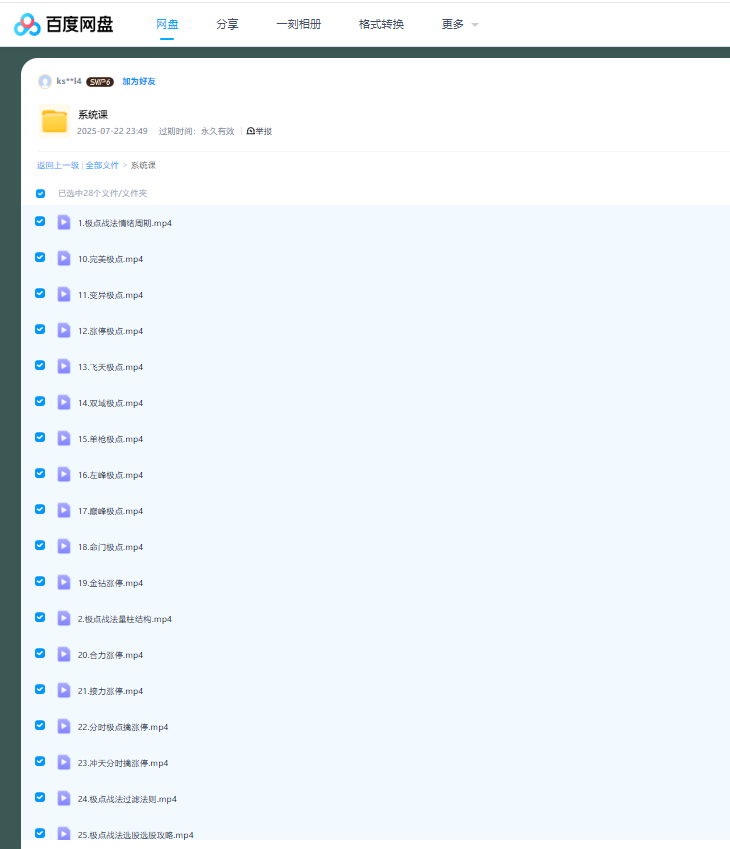Click 返回上一级 breadcrumb link

click(x=58, y=165)
